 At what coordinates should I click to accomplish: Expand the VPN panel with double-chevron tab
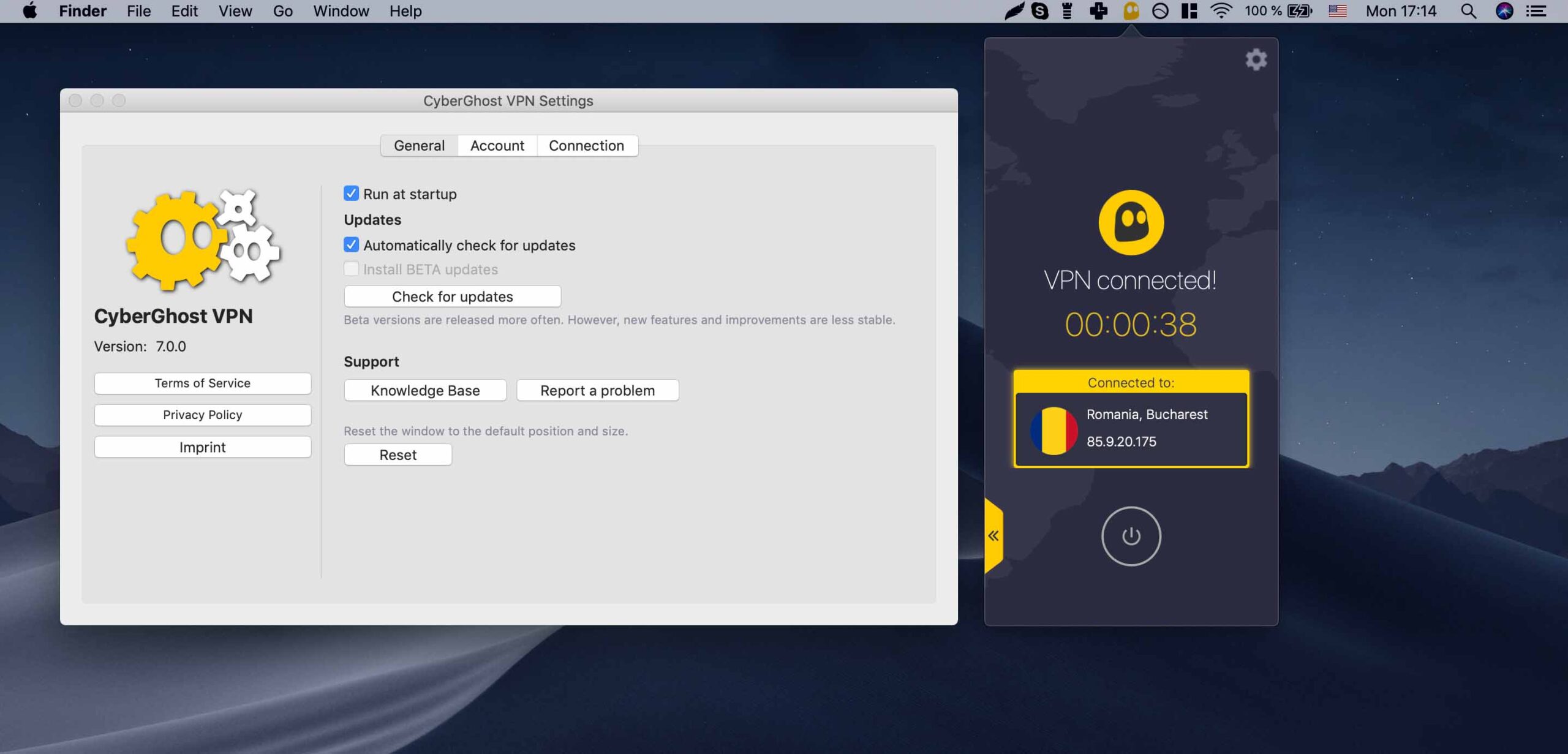pyautogui.click(x=993, y=536)
